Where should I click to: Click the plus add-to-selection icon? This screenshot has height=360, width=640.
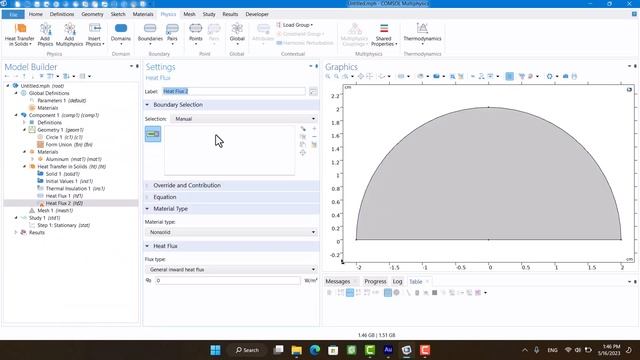pyautogui.click(x=314, y=128)
